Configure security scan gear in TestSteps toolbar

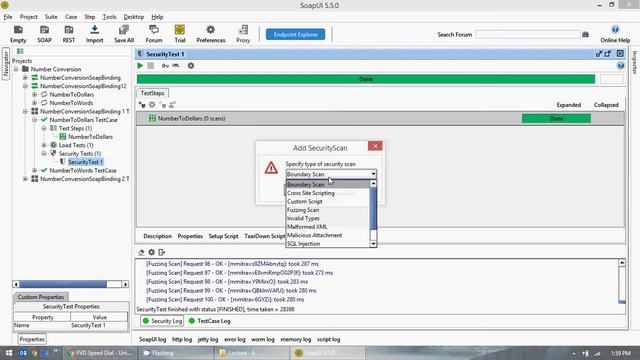152,105
